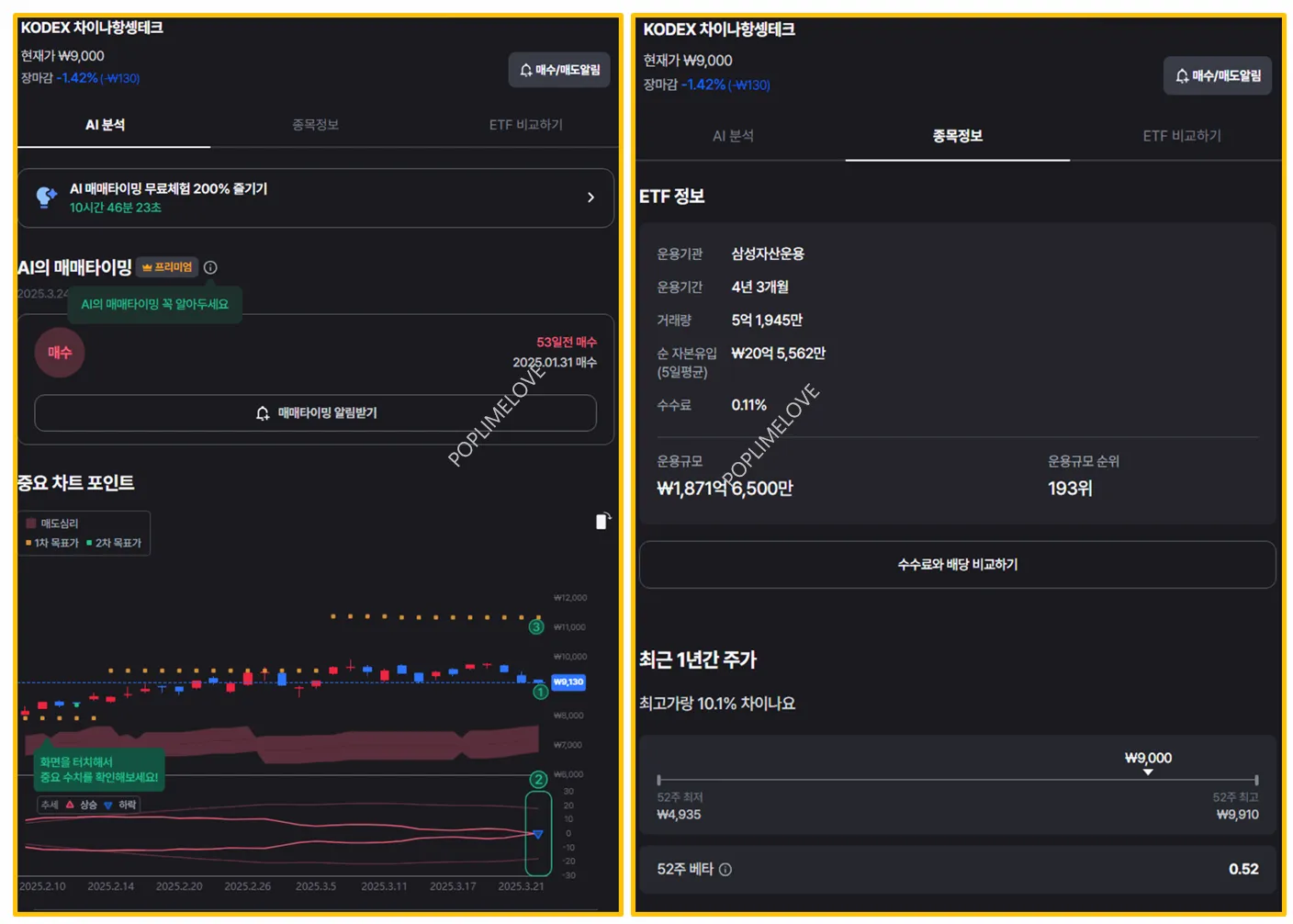This screenshot has width=1293, height=924.
Task: Tap the bell 매수/매도알림 button in right panel
Action: pyautogui.click(x=1218, y=75)
